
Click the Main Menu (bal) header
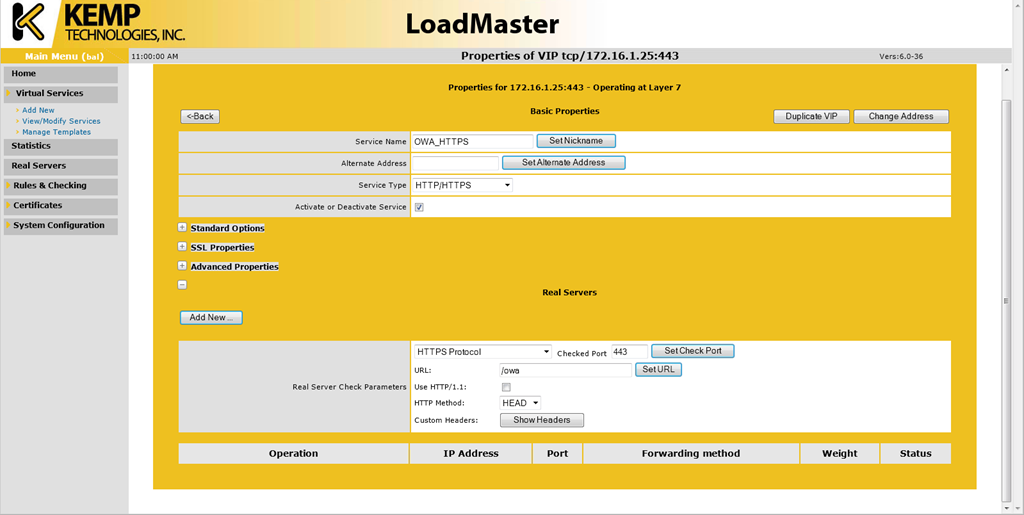[64, 56]
